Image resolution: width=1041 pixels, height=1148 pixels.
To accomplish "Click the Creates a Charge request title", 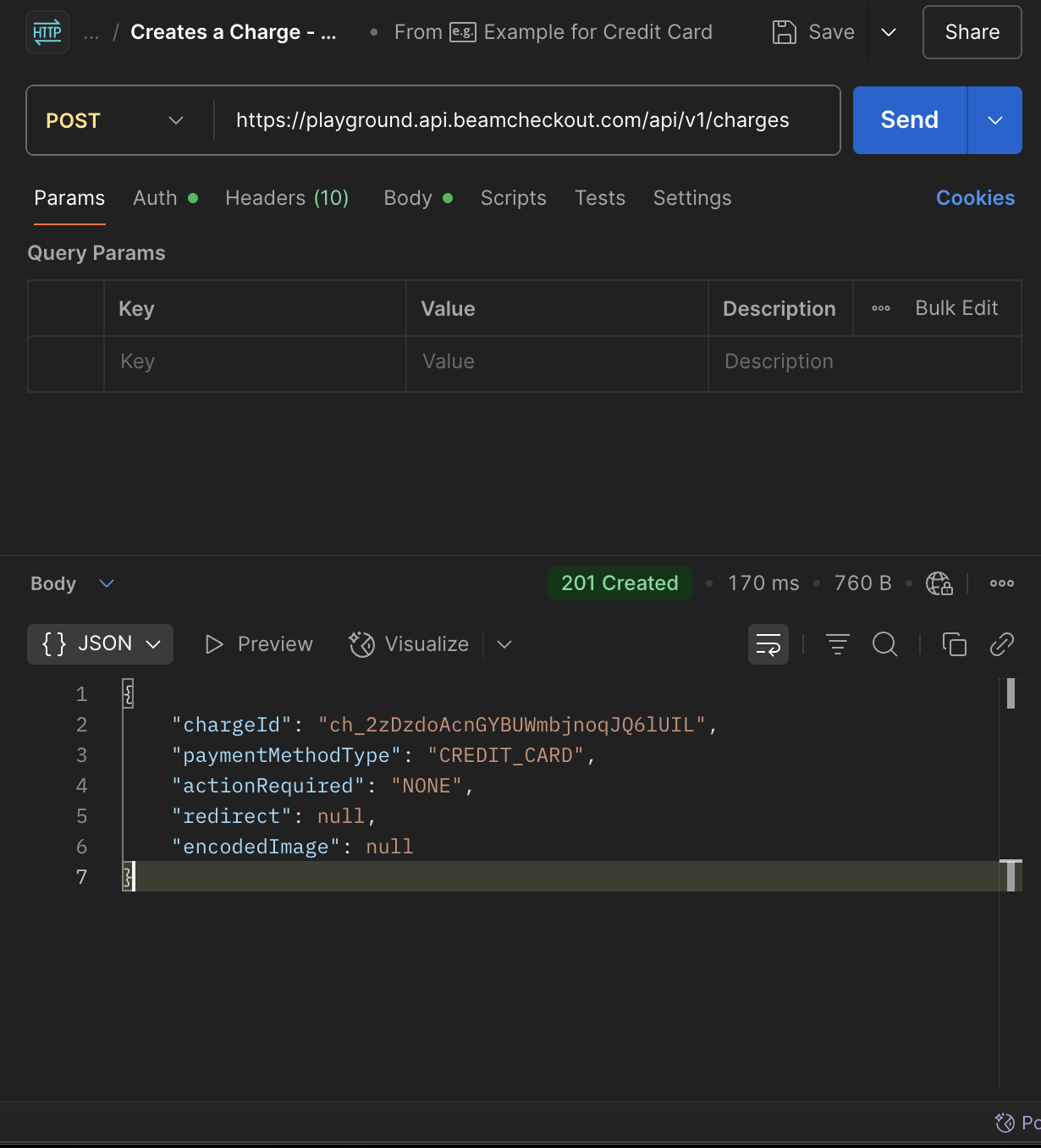I will [234, 32].
